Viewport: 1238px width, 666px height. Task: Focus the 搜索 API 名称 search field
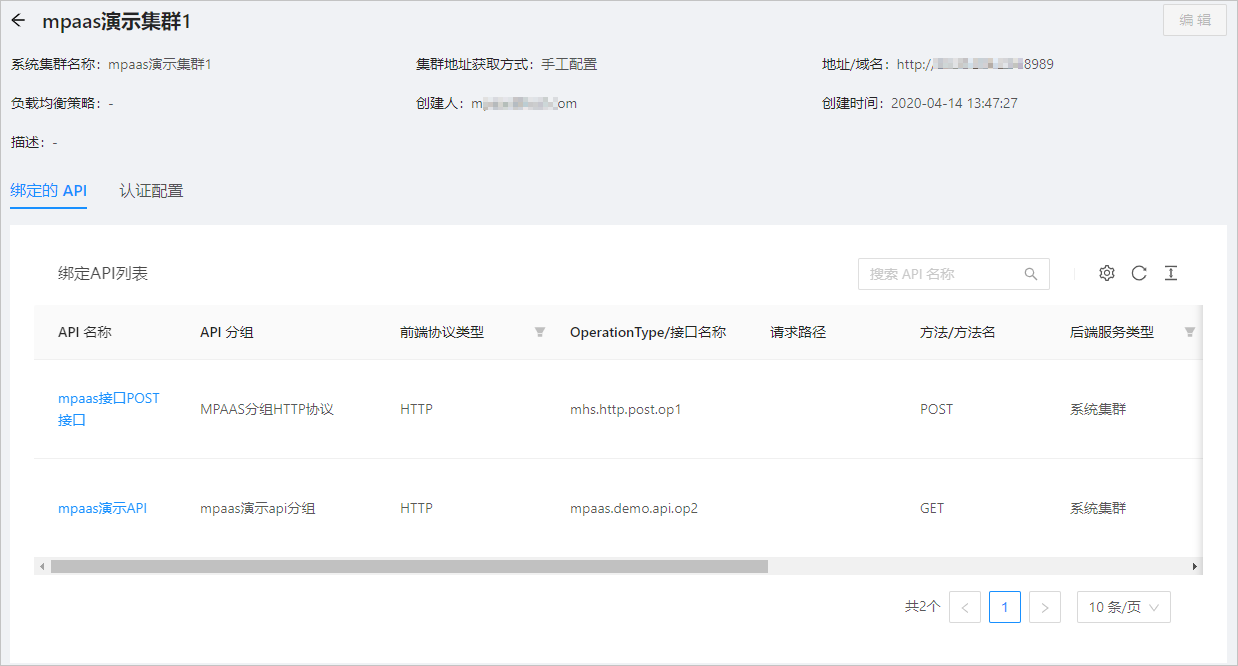(954, 274)
